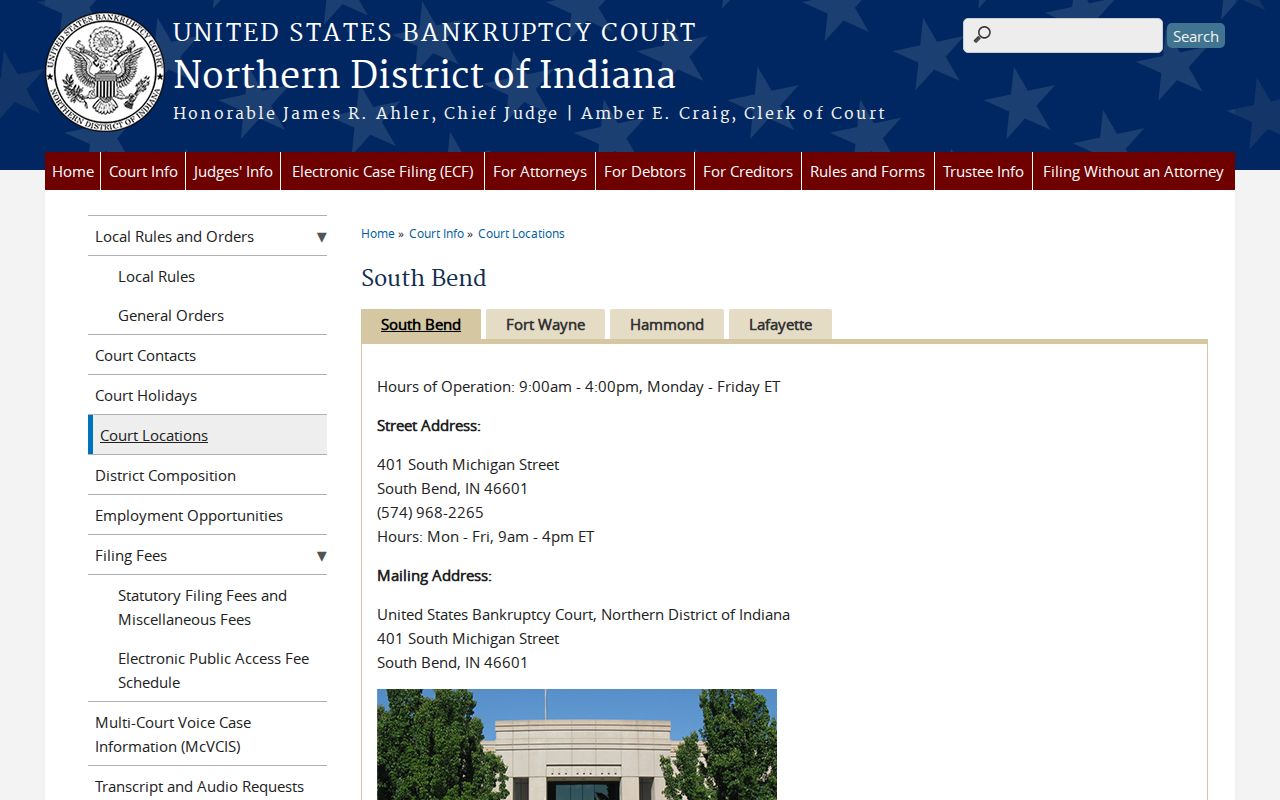Screen dimensions: 1280x800
Task: Open the Judges' Info menu
Action: pos(233,171)
